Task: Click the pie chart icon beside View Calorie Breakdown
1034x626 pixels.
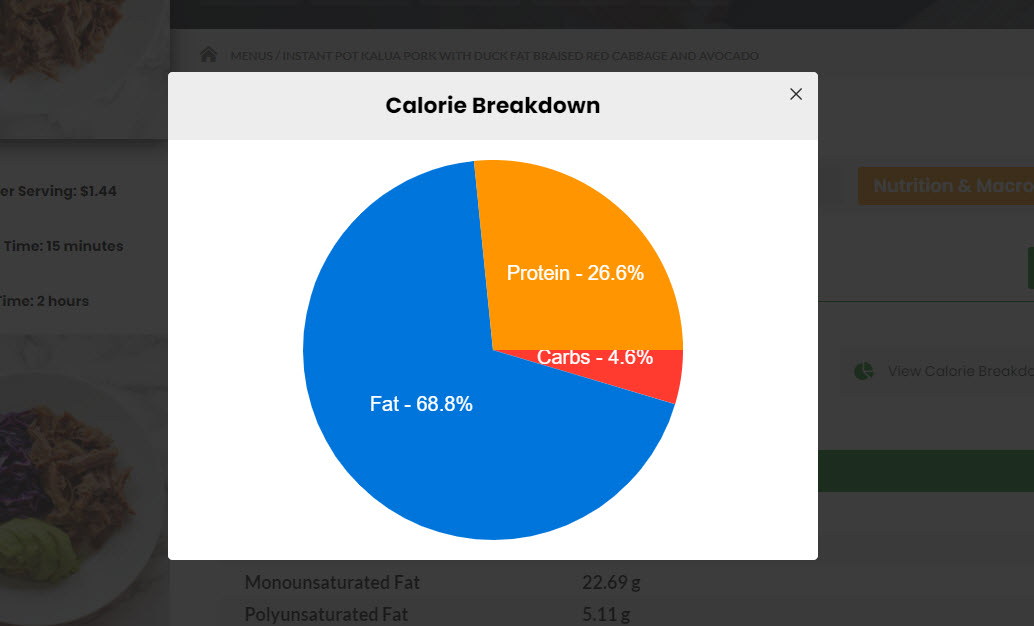Action: (864, 371)
